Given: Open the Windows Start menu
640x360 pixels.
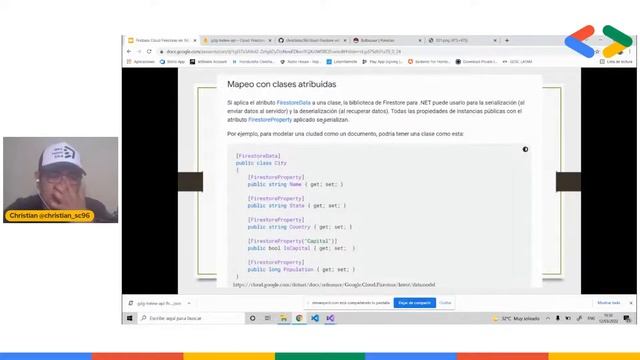Looking at the screenshot, I should coord(130,318).
